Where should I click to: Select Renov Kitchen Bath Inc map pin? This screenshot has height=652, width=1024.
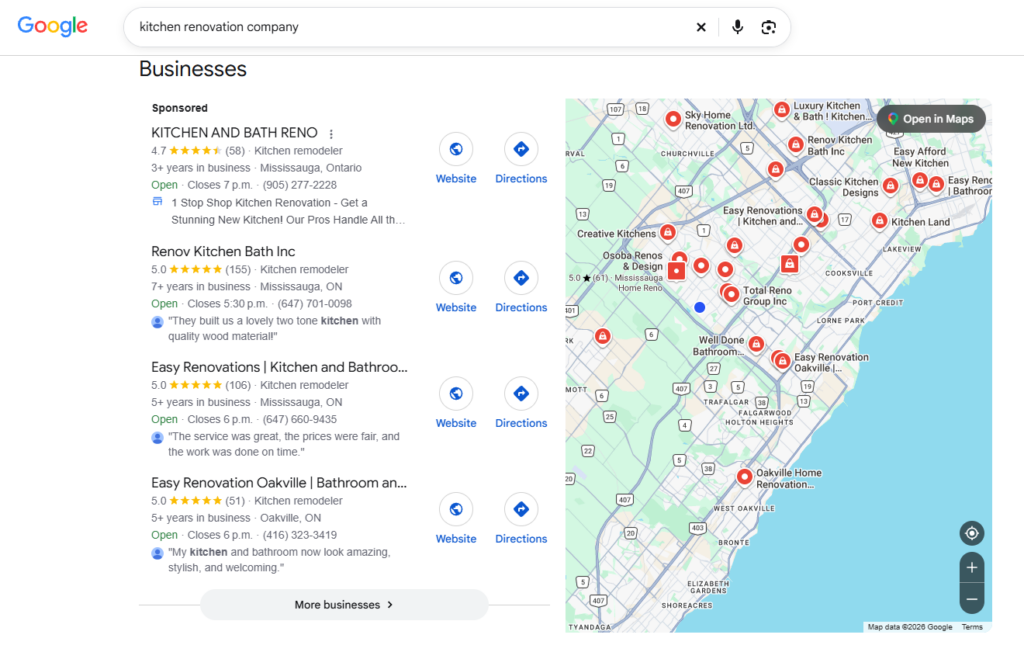pos(795,144)
